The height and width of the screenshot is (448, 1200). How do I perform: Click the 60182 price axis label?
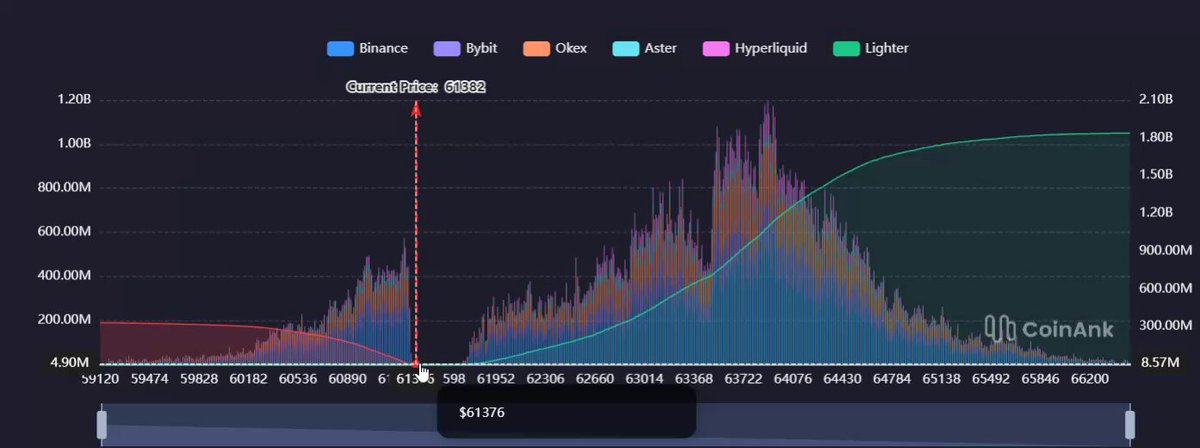[x=248, y=380]
